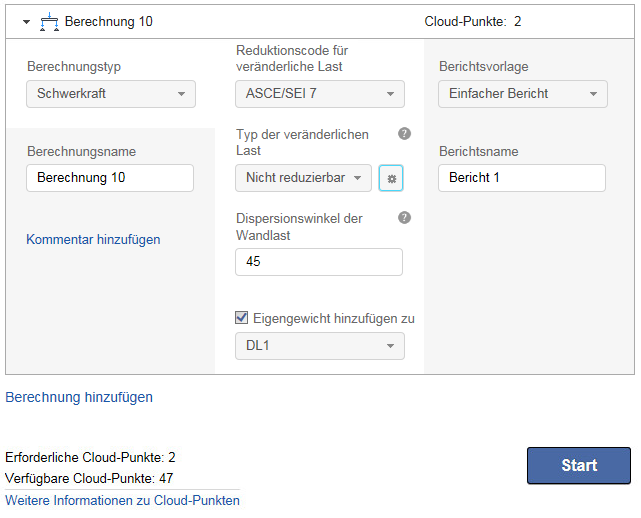The height and width of the screenshot is (518, 641).
Task: Open the Nicht reduzierbar dropdown
Action: pyautogui.click(x=303, y=178)
